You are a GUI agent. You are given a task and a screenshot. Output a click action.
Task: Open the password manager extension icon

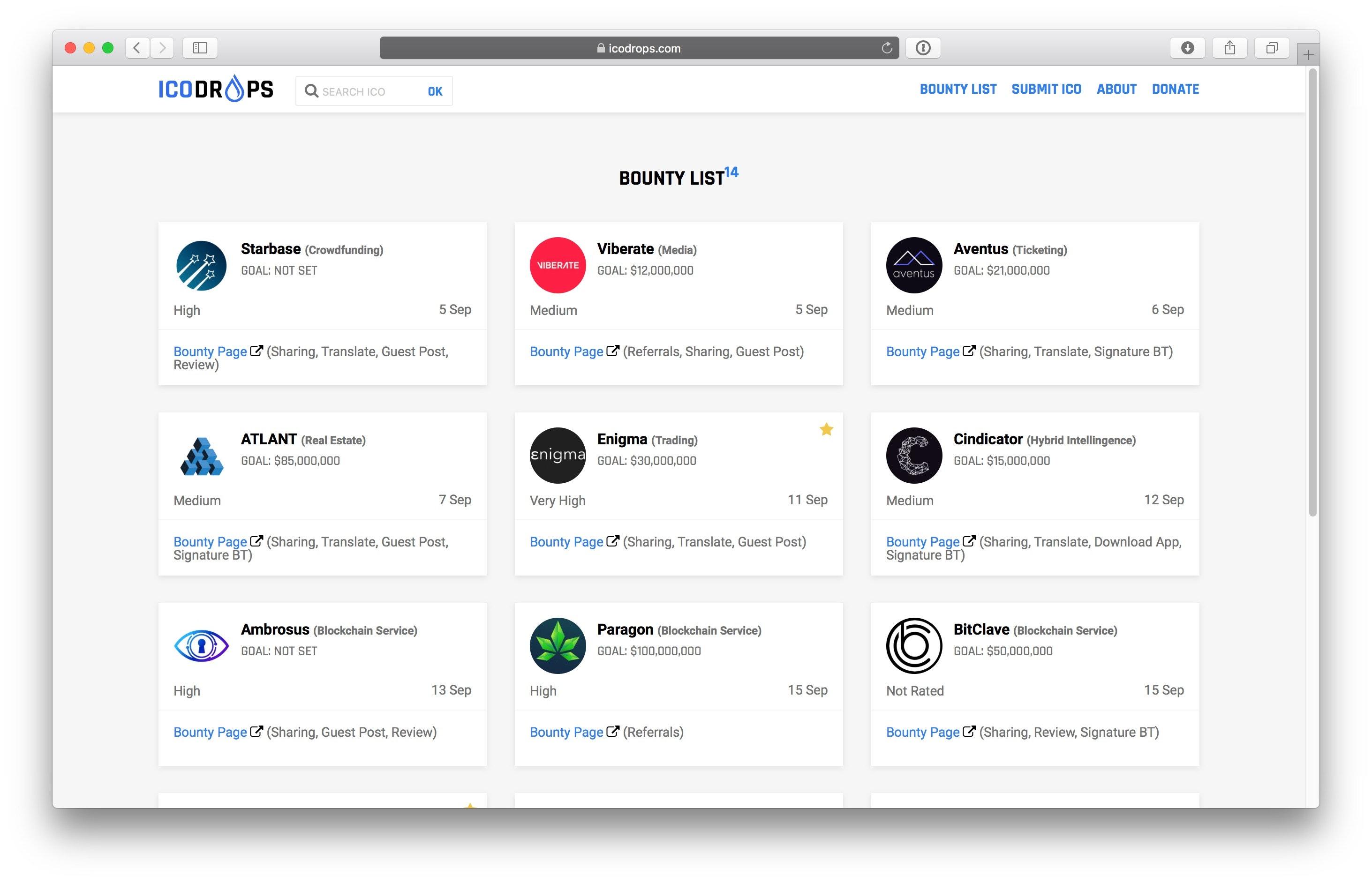923,48
